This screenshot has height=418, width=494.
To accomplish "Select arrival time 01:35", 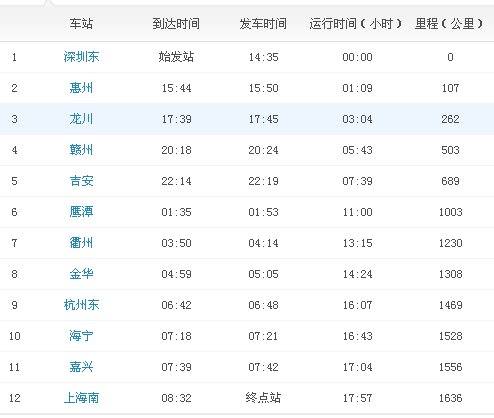I will (x=176, y=212).
